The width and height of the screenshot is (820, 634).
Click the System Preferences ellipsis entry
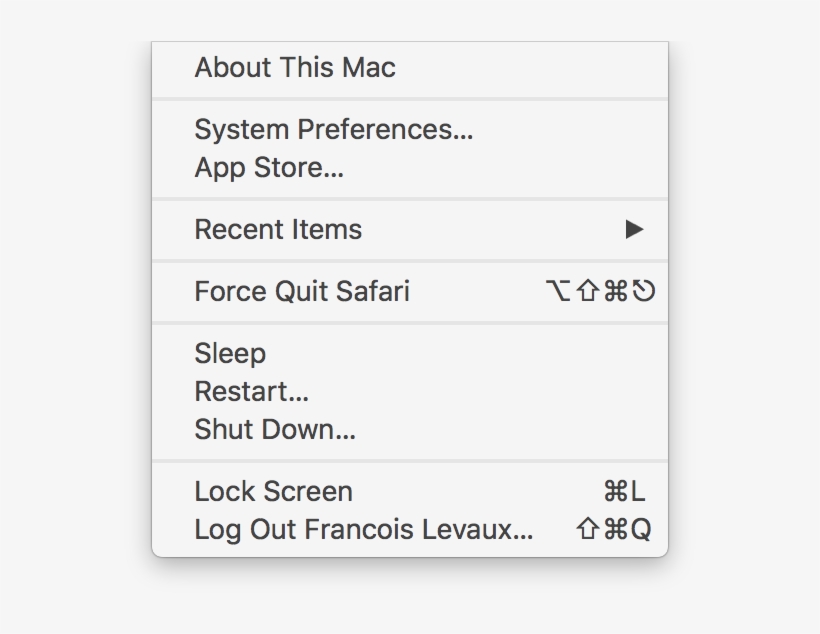click(x=334, y=130)
